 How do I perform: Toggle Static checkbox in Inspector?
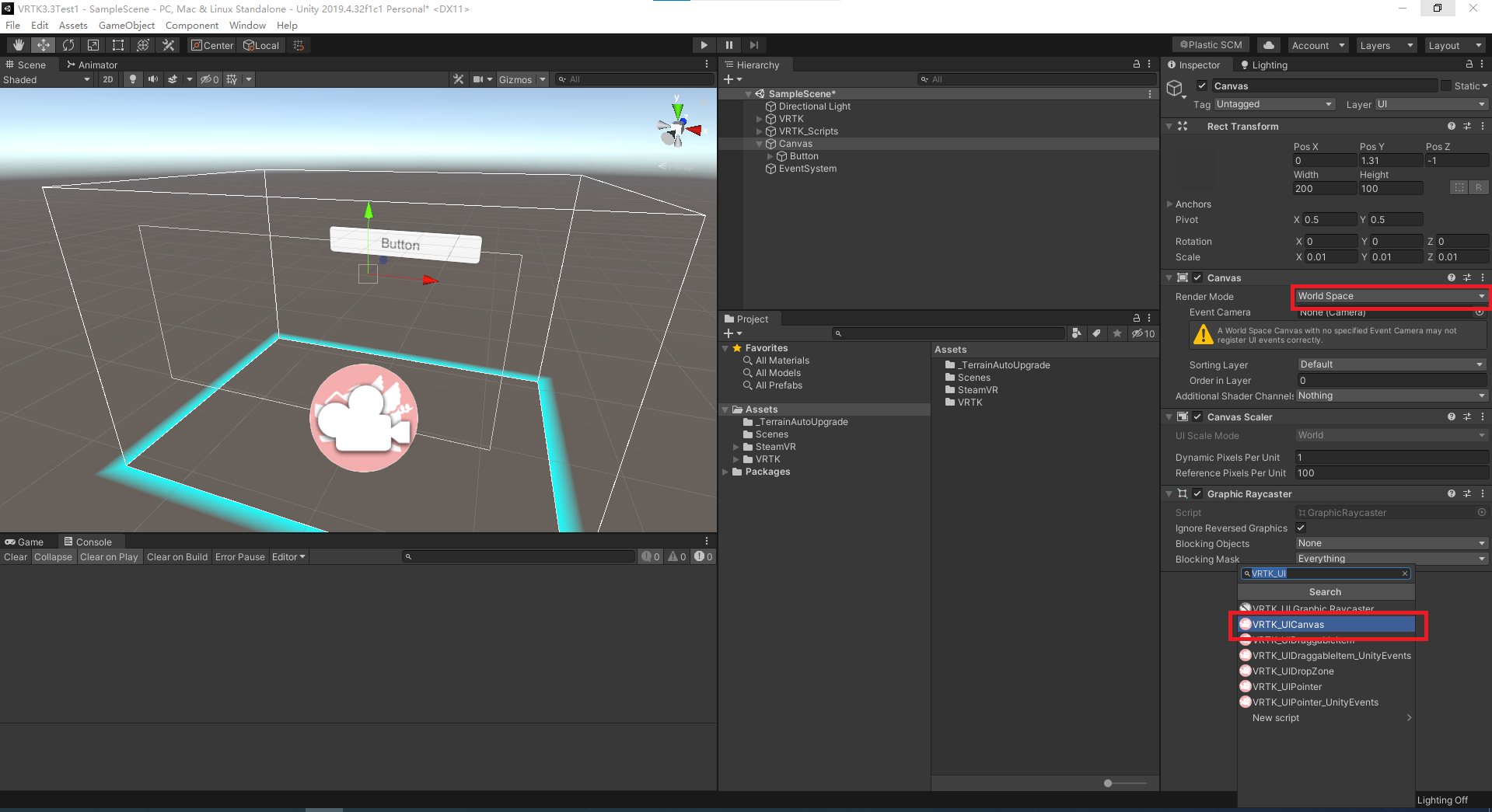(x=1446, y=85)
